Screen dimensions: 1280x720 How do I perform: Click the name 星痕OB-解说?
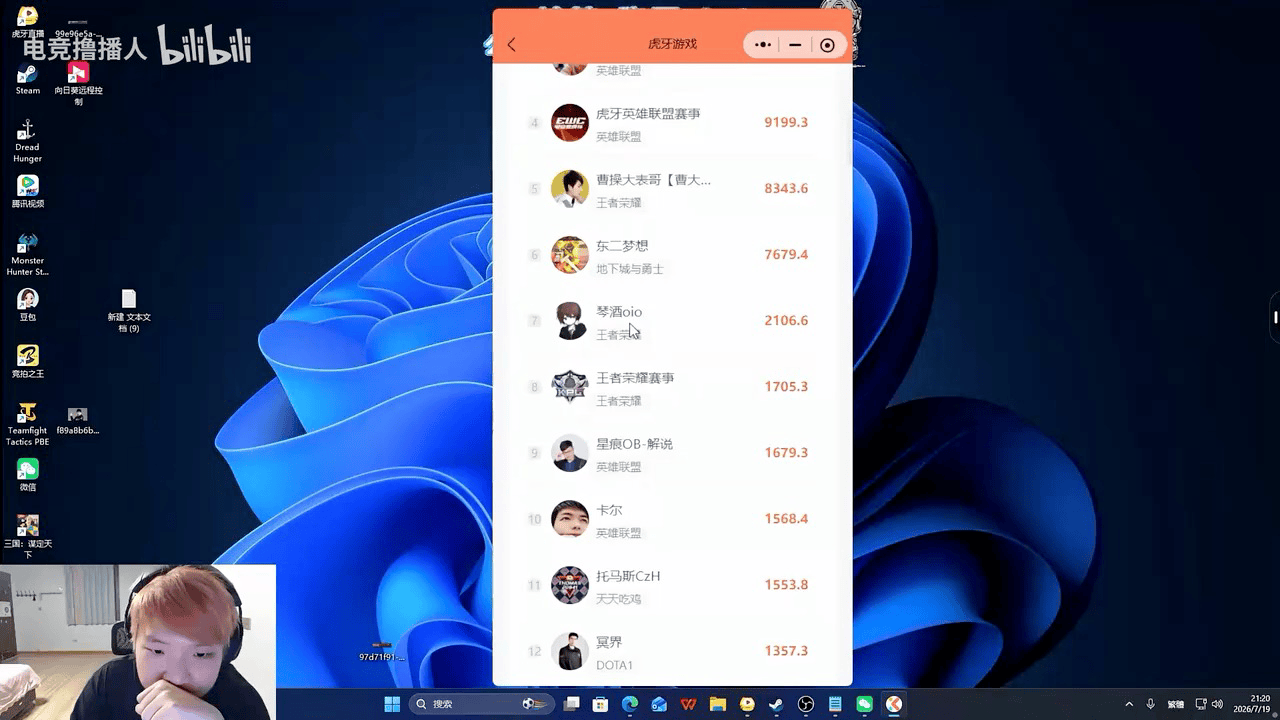[634, 444]
